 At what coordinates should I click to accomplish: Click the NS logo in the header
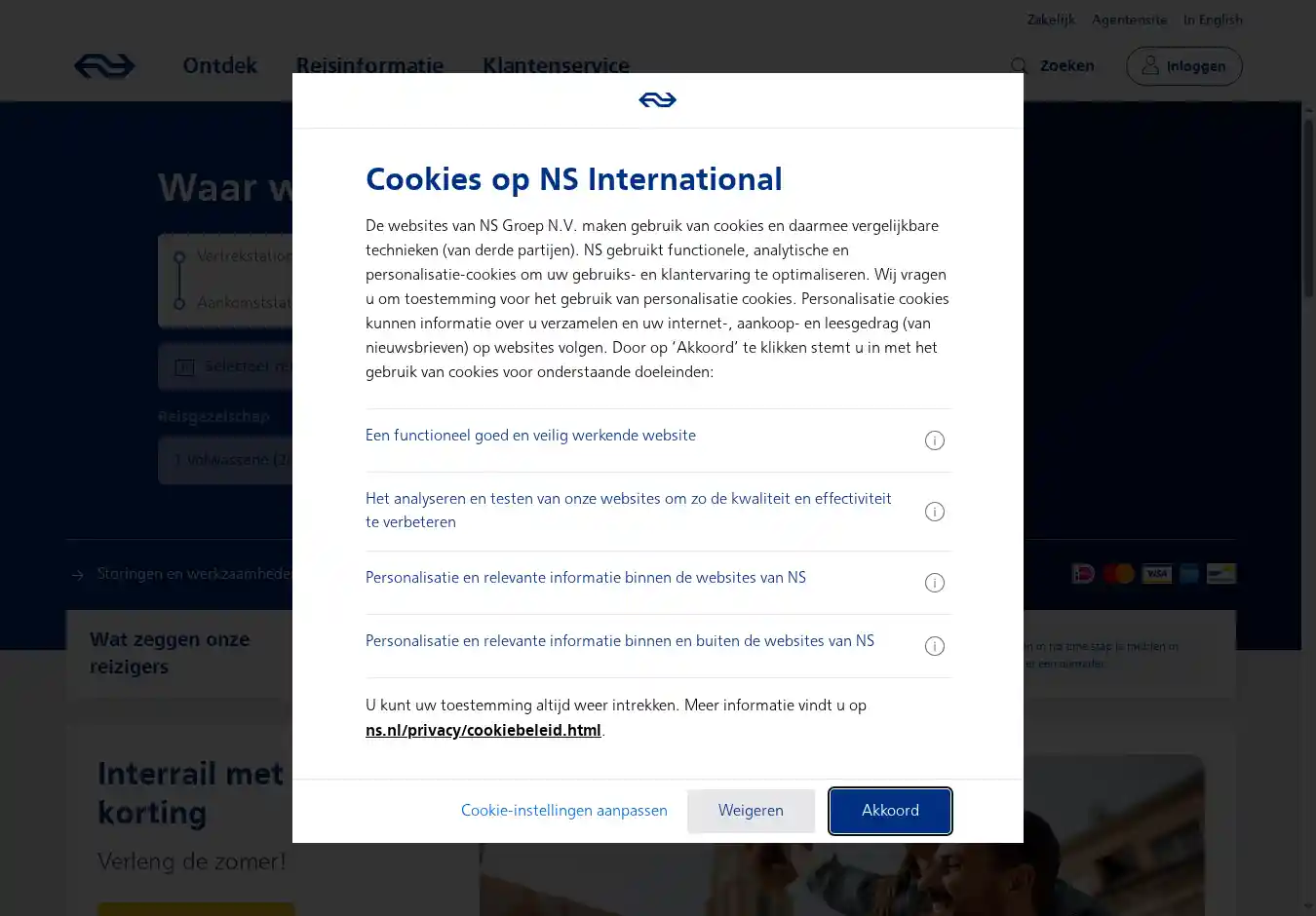click(x=104, y=66)
